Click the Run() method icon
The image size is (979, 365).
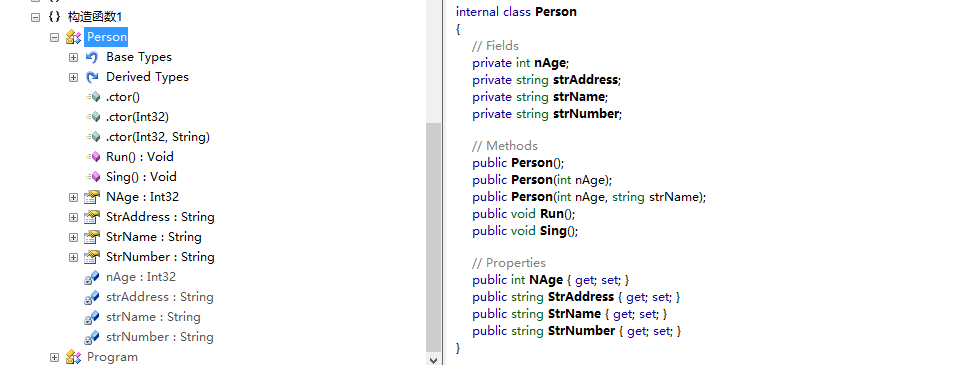93,157
